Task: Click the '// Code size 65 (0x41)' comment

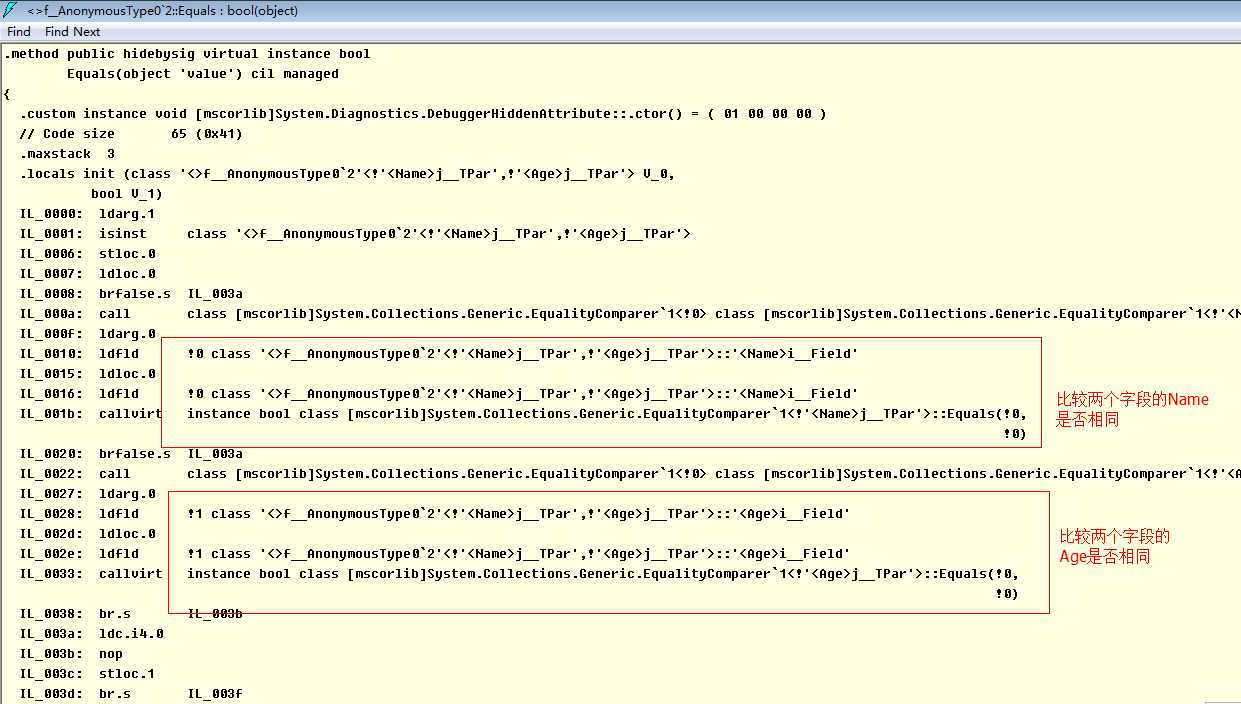Action: (x=131, y=134)
